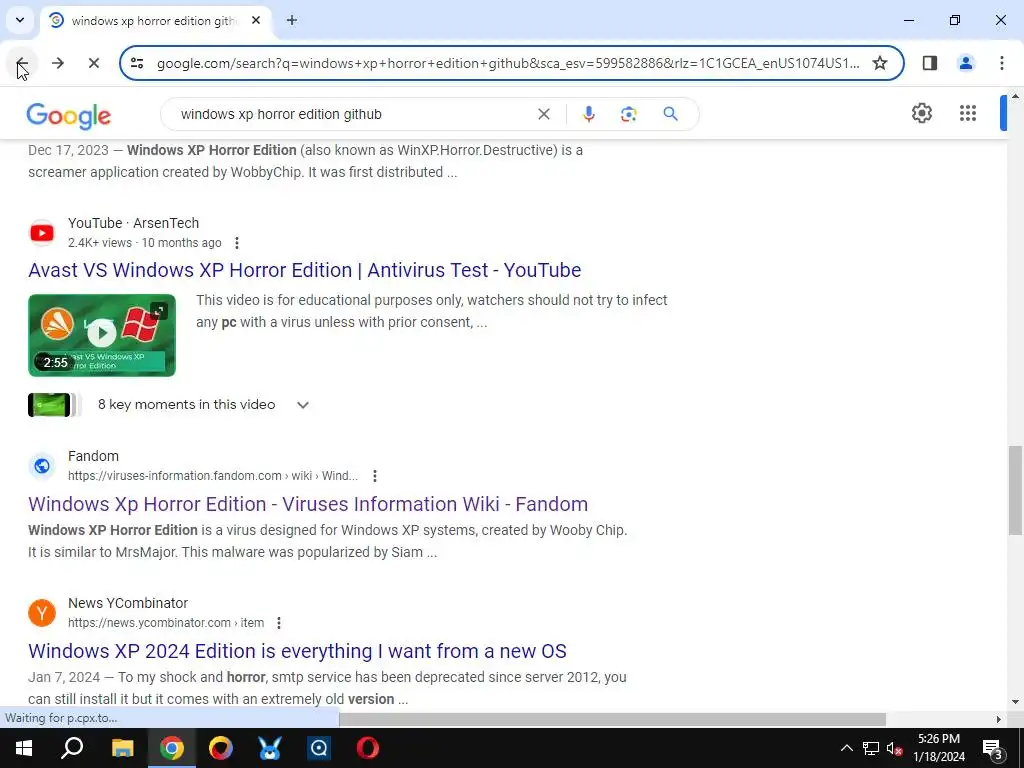Open Windows taskbar search
The height and width of the screenshot is (768, 1024).
coord(72,748)
